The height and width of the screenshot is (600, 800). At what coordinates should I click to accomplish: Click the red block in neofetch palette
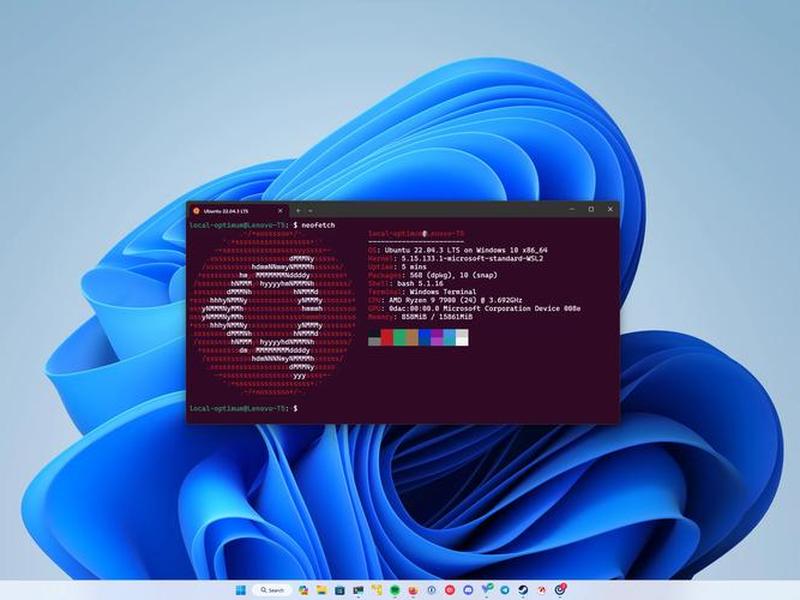387,337
